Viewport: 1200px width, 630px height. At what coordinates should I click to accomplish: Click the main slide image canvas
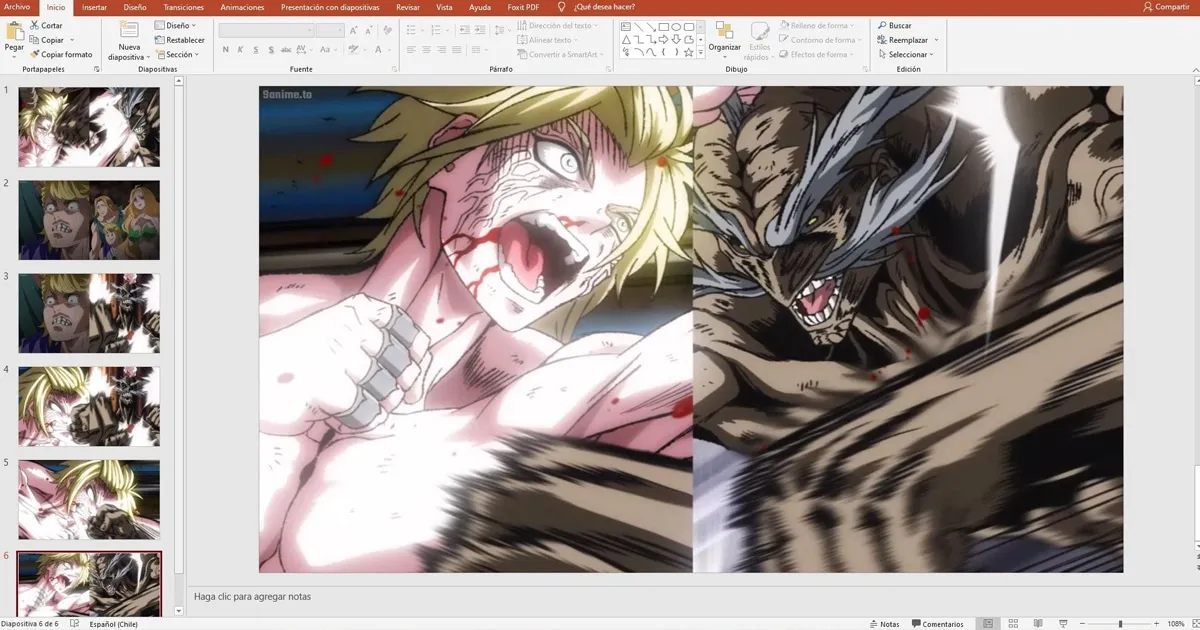pos(691,329)
